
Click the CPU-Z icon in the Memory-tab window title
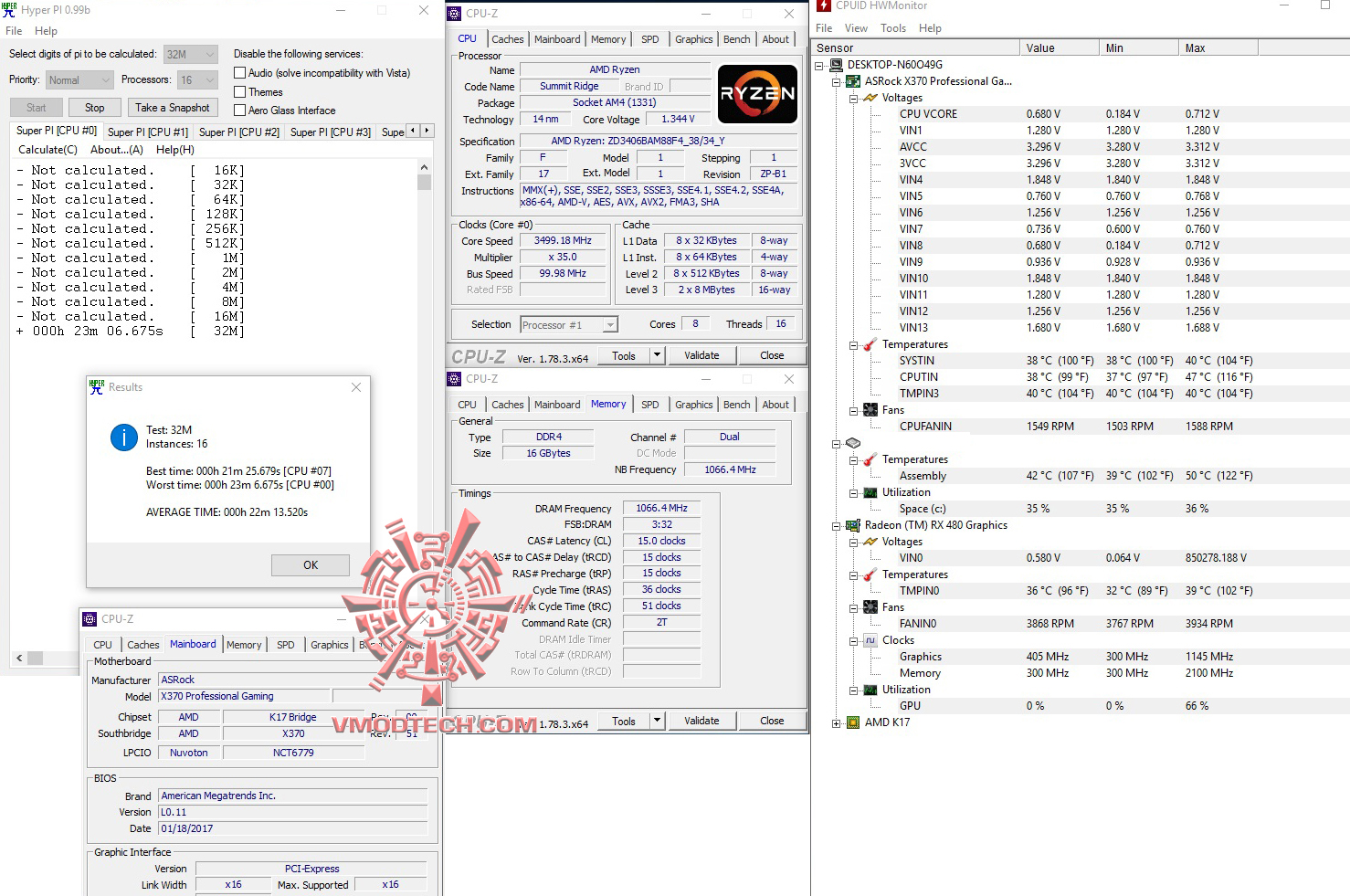point(454,379)
